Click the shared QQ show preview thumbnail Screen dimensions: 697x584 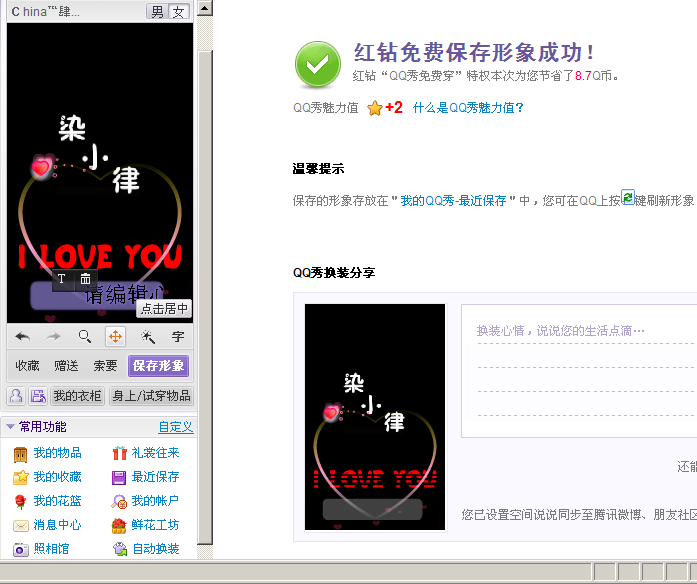click(x=375, y=417)
